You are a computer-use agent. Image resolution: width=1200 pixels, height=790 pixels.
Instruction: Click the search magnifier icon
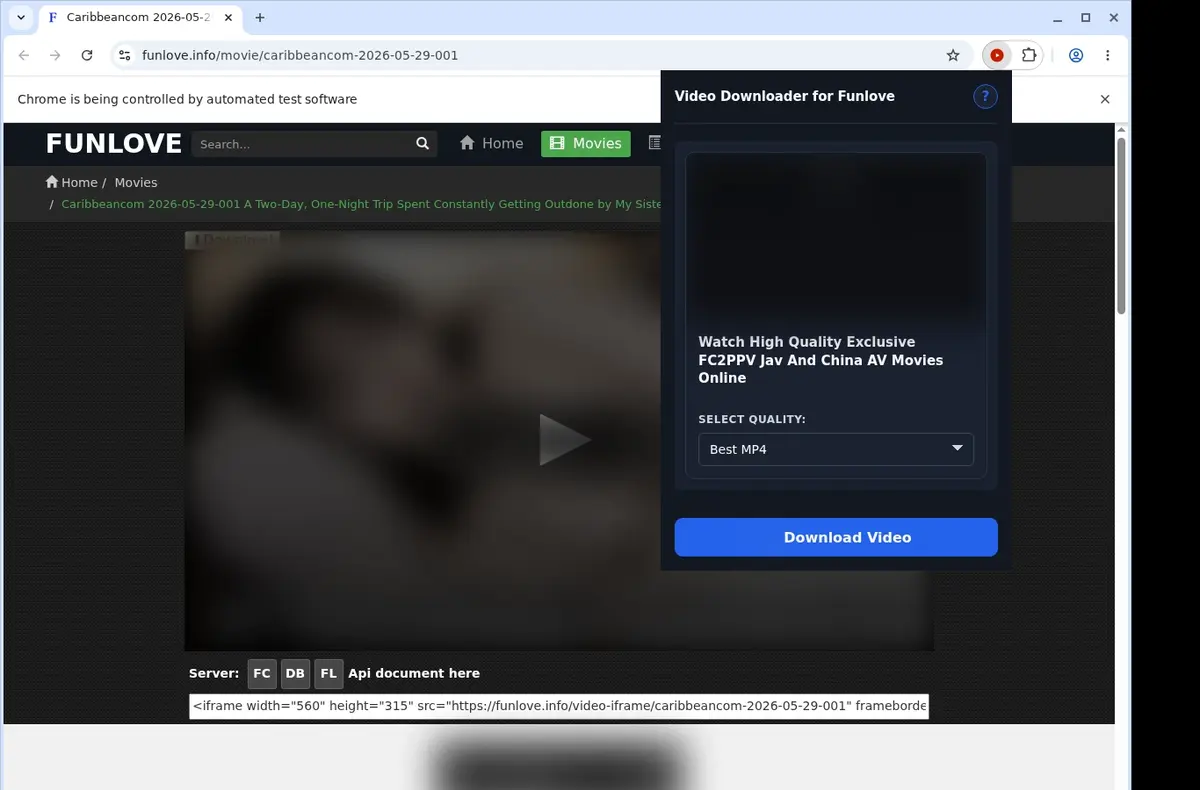(x=423, y=144)
